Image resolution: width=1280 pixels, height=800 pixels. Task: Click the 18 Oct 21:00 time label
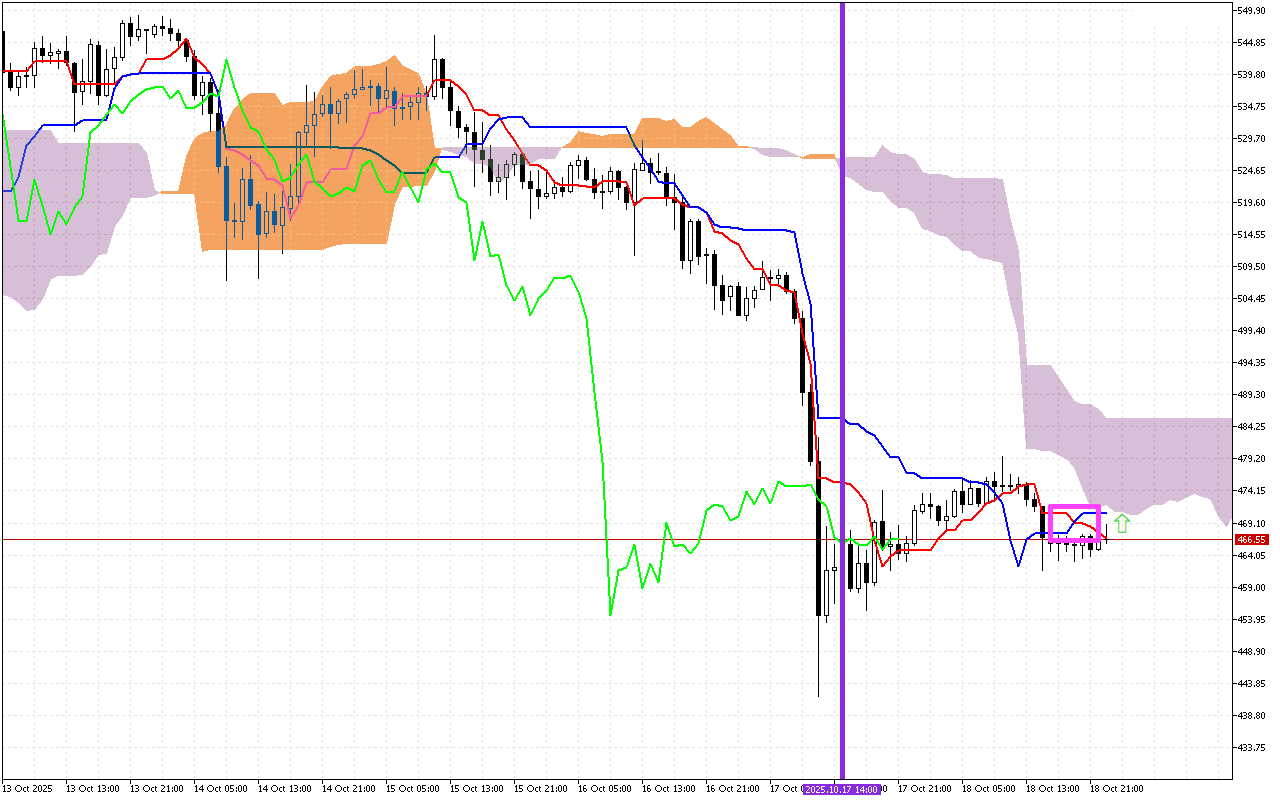(1116, 789)
